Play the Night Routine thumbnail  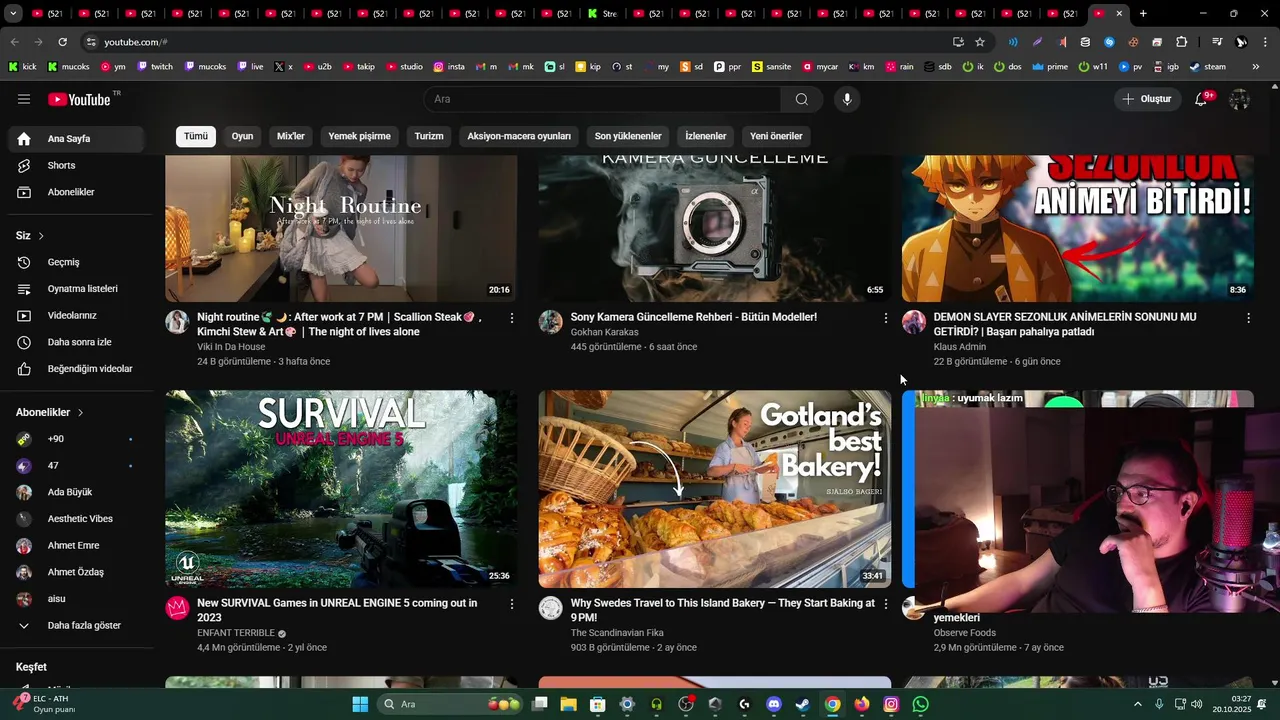click(341, 228)
